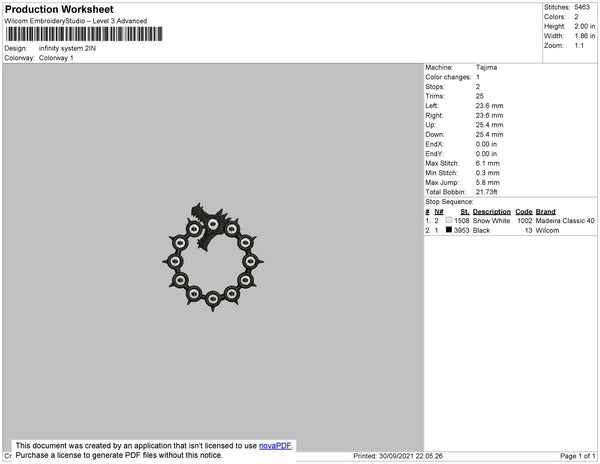Click the 'St.' column header
This screenshot has width=600, height=464.
click(x=465, y=212)
